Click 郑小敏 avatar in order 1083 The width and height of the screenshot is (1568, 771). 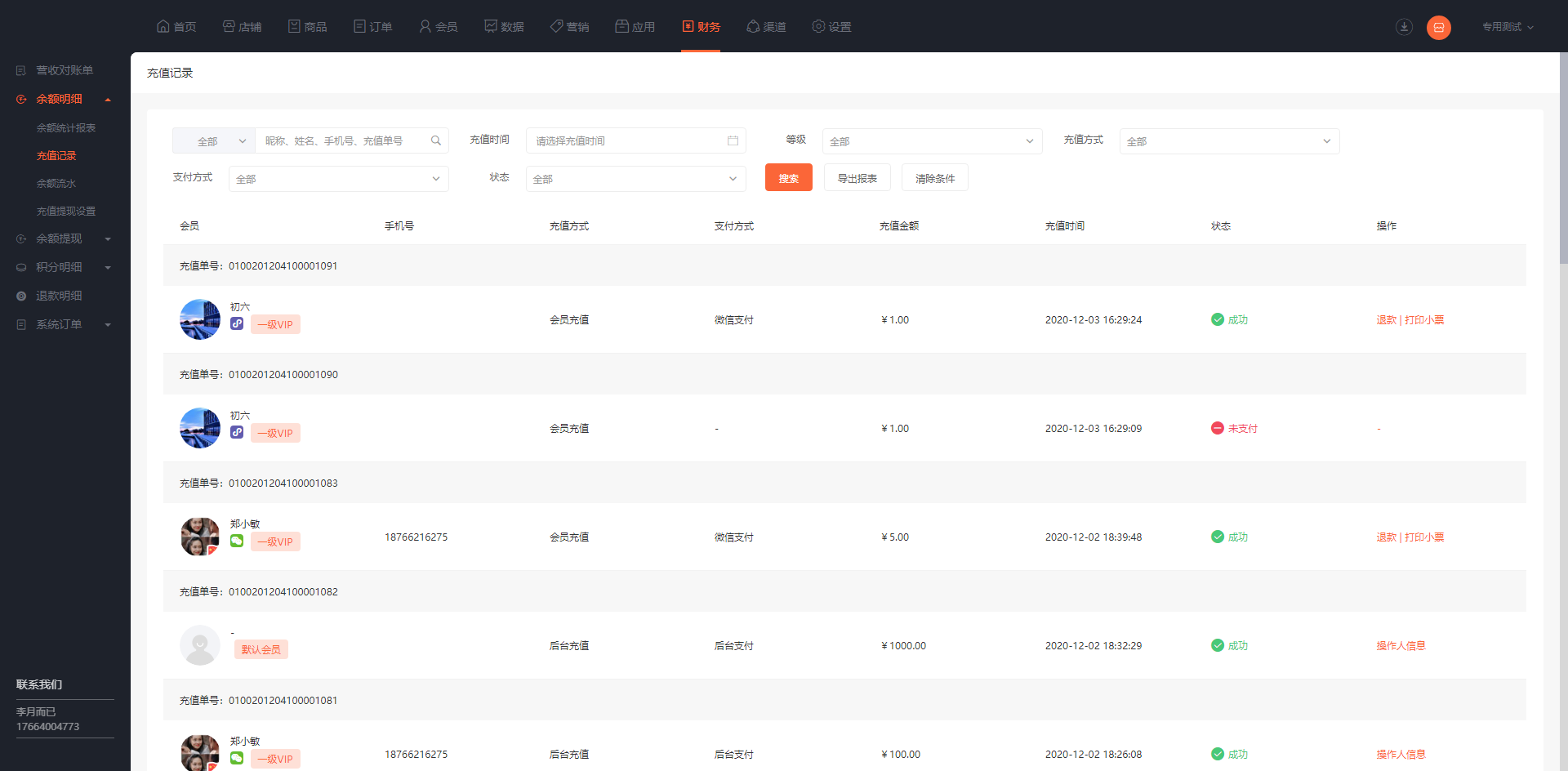click(x=200, y=537)
